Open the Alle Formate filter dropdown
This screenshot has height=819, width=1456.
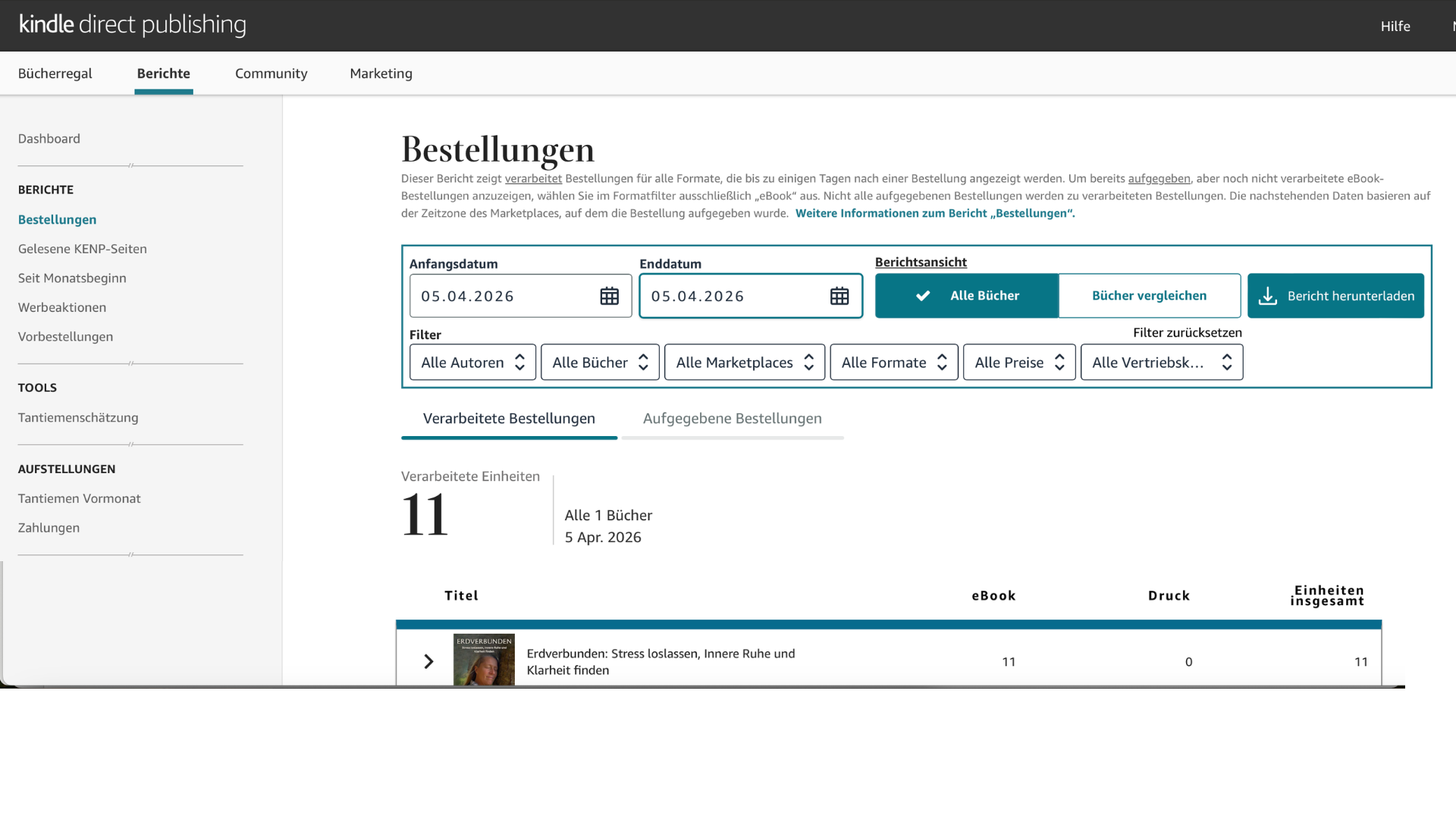tap(893, 362)
